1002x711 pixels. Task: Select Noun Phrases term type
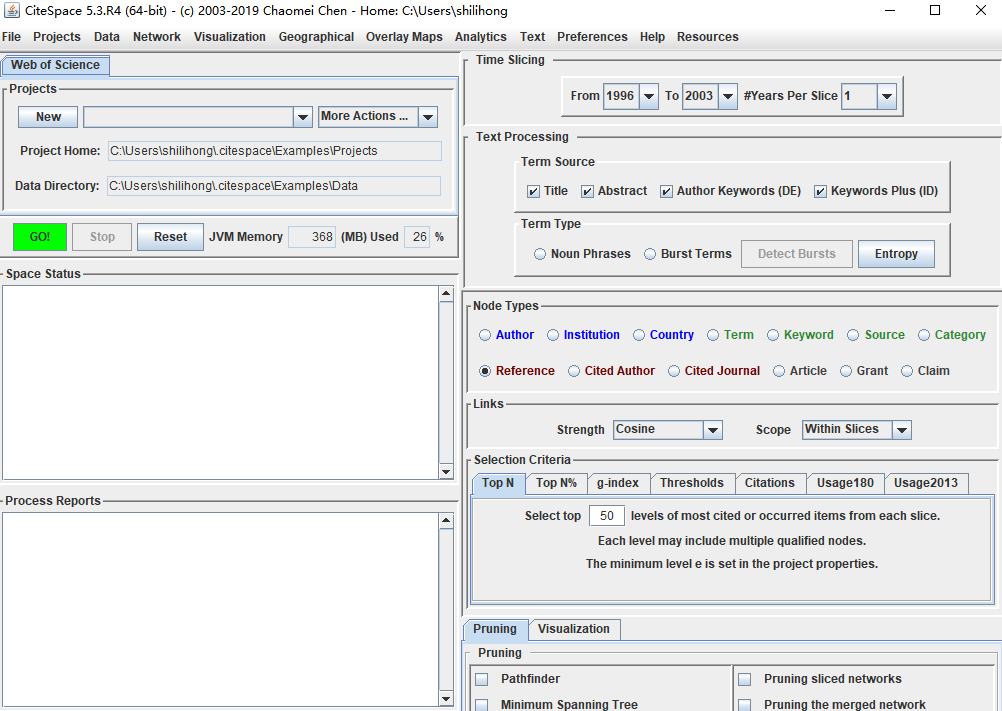pyautogui.click(x=540, y=254)
